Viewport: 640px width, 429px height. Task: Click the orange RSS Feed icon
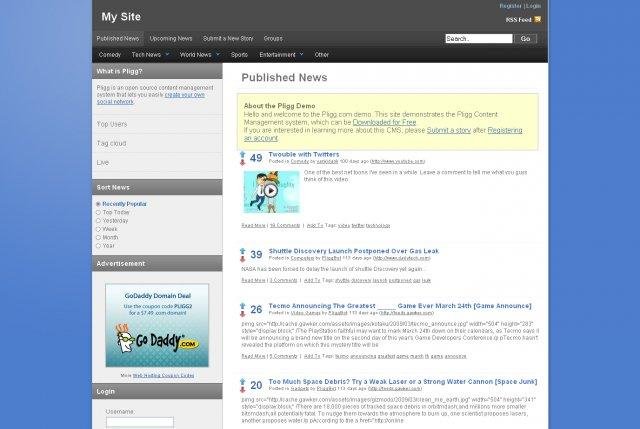(x=538, y=19)
